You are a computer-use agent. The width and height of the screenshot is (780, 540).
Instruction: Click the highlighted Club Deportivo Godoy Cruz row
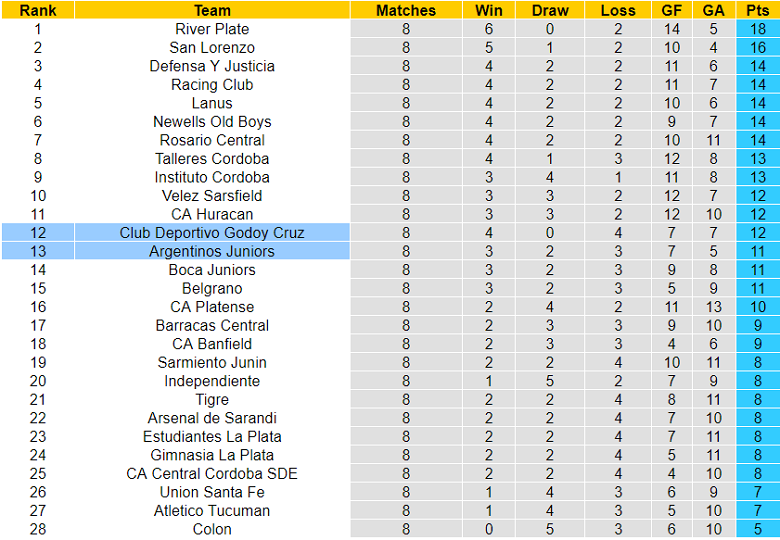click(x=212, y=233)
